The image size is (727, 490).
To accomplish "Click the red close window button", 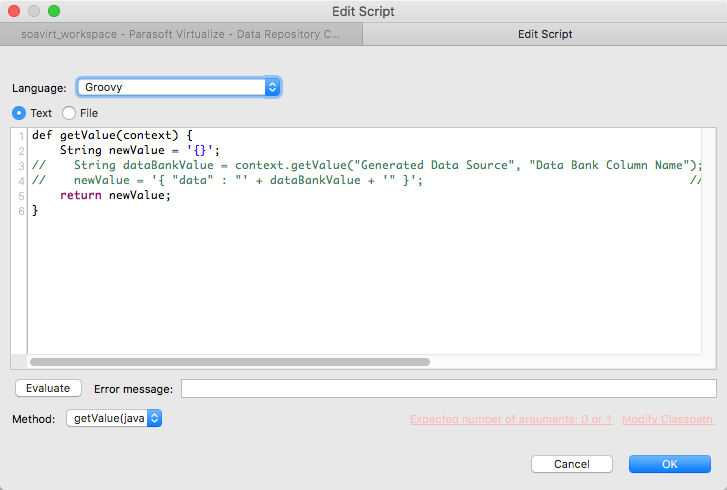I will (x=14, y=11).
